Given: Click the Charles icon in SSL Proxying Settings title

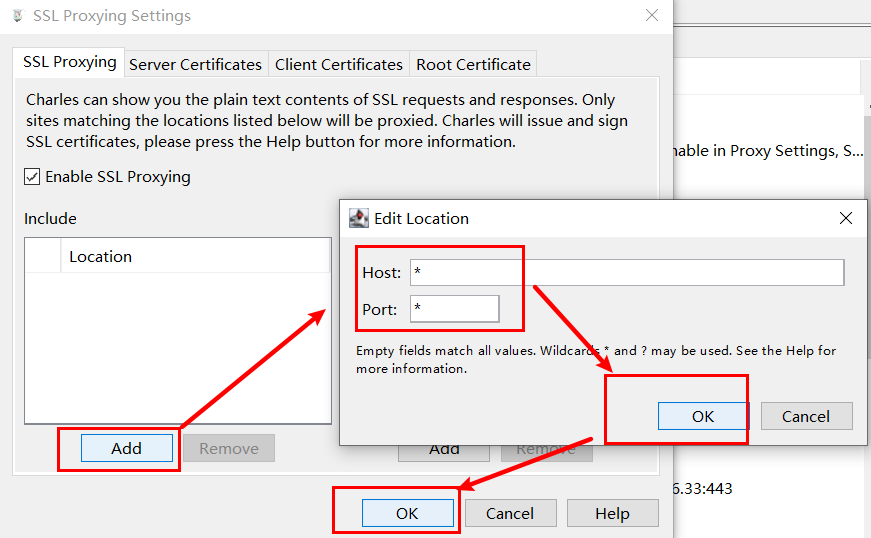Looking at the screenshot, I should 18,16.
